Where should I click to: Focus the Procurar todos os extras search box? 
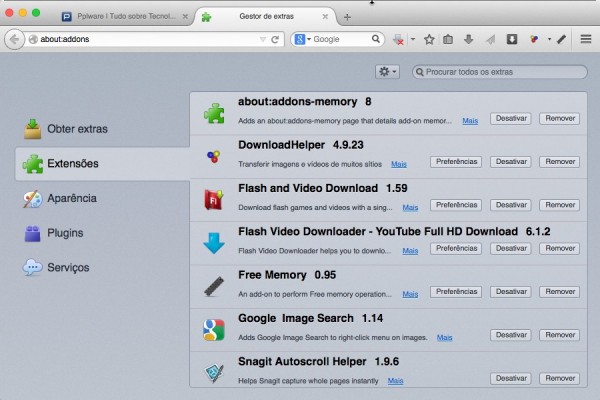click(x=500, y=72)
